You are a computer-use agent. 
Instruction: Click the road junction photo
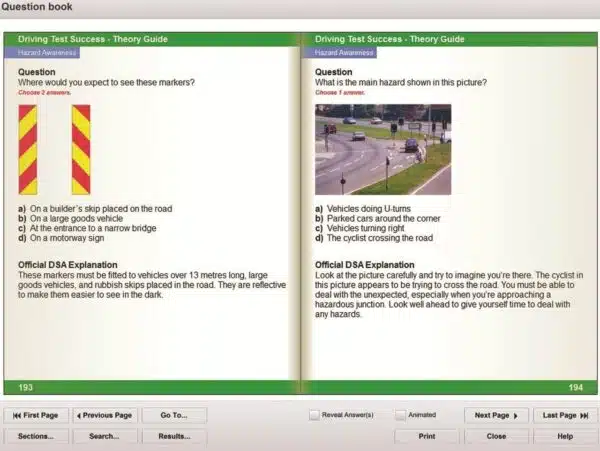point(383,150)
